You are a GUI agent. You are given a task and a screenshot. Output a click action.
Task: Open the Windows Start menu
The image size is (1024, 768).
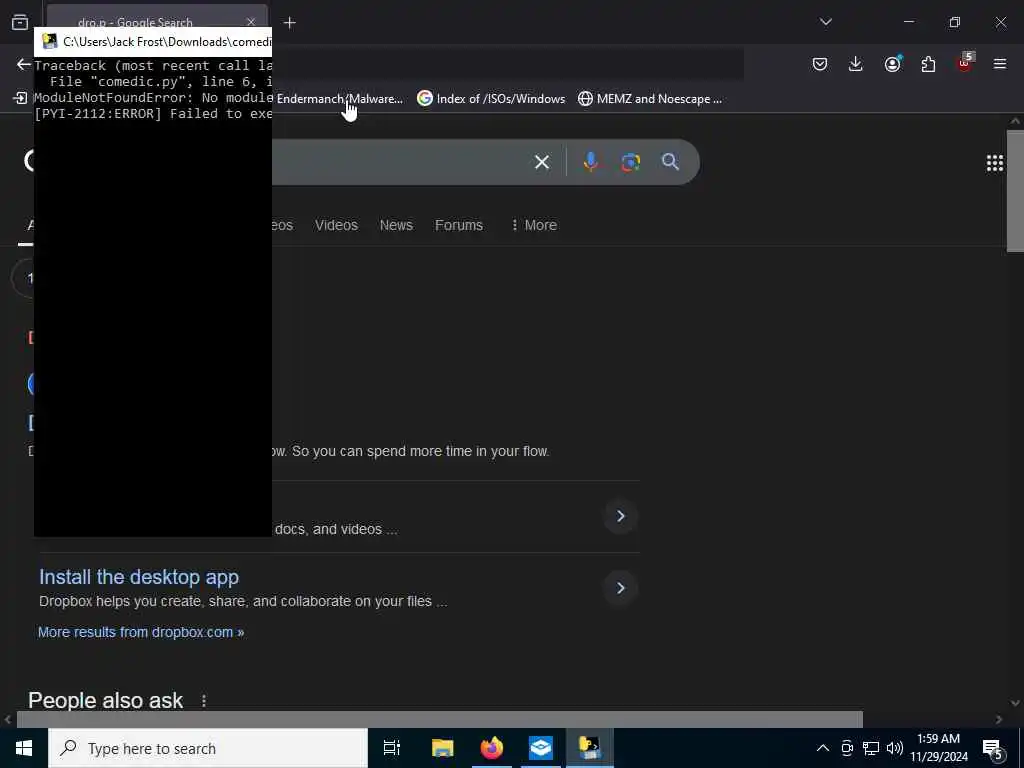click(24, 748)
